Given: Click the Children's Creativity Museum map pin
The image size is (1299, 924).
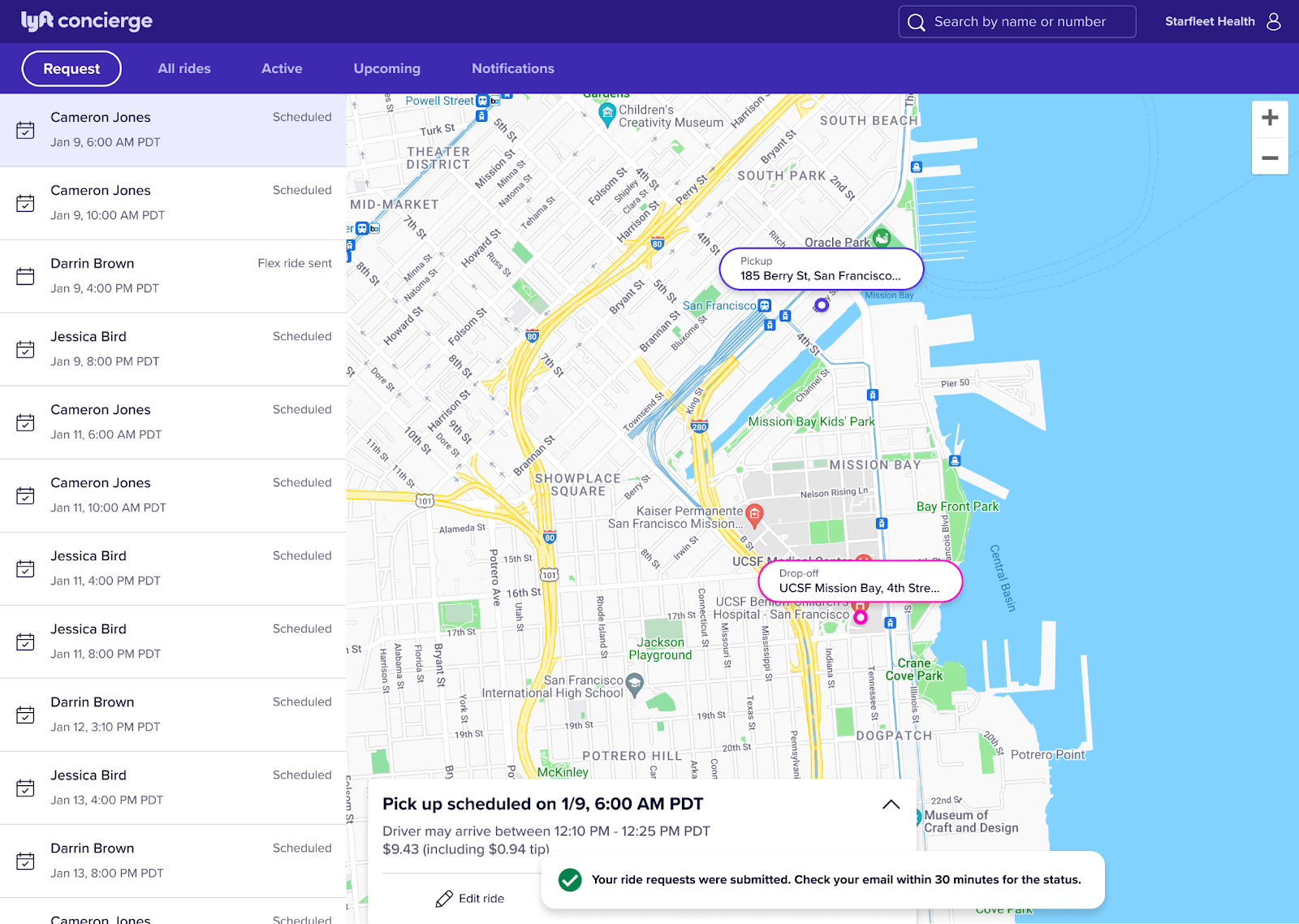Looking at the screenshot, I should (606, 113).
